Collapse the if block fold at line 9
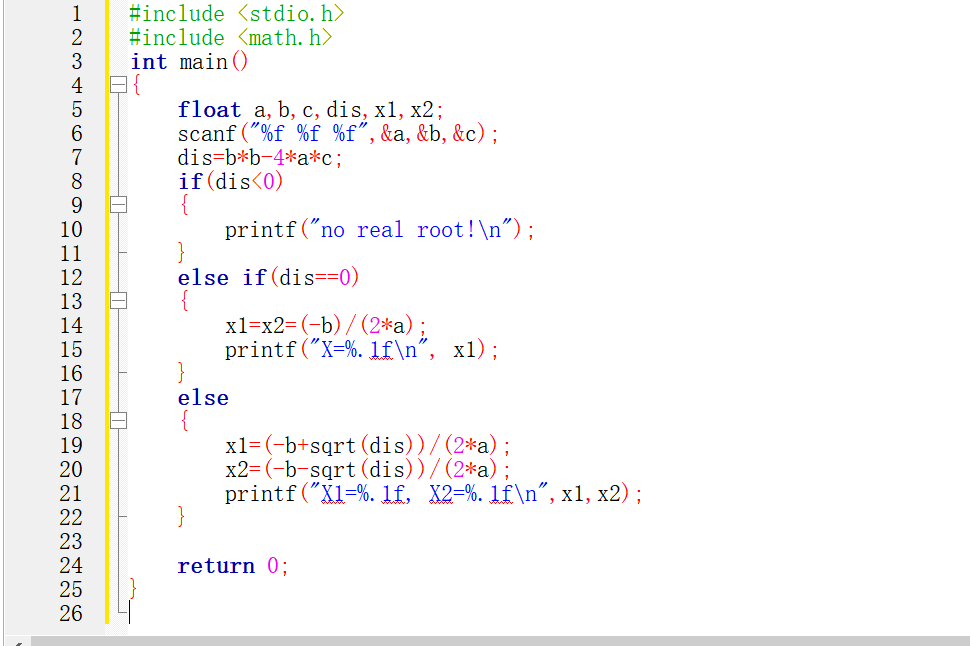This screenshot has height=646, width=970. (x=118, y=205)
